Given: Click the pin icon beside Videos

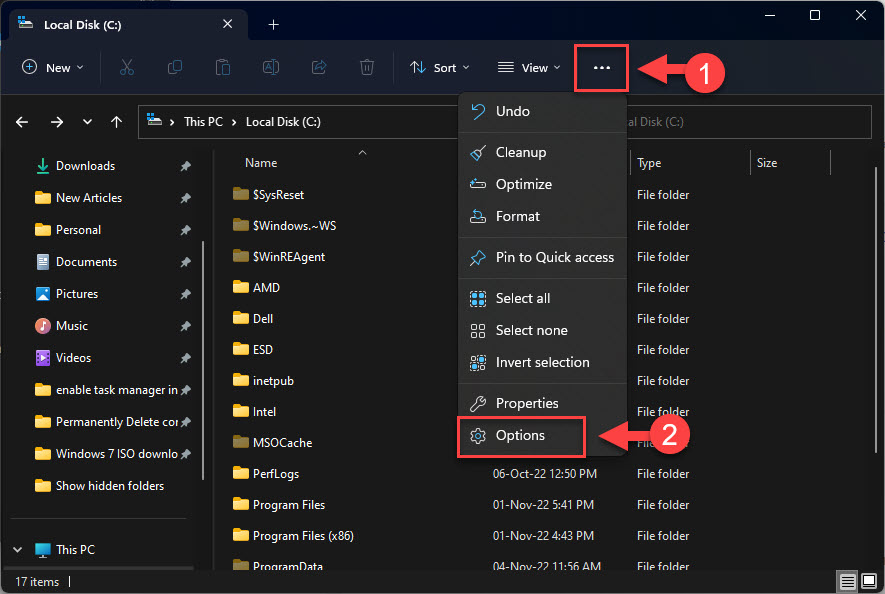Looking at the screenshot, I should [x=186, y=358].
